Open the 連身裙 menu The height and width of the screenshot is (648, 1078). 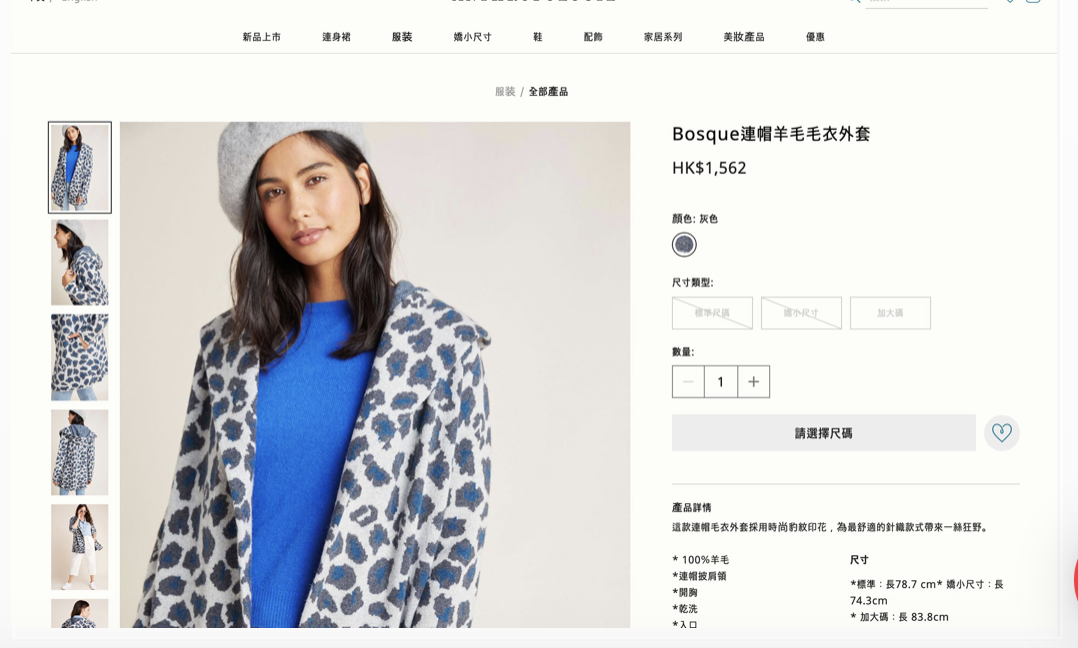click(x=336, y=37)
